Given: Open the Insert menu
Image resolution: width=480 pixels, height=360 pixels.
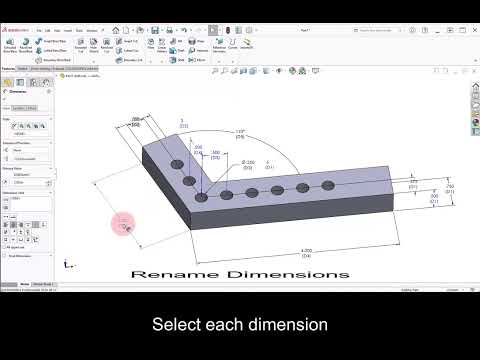Looking at the screenshot, I should (x=68, y=30).
